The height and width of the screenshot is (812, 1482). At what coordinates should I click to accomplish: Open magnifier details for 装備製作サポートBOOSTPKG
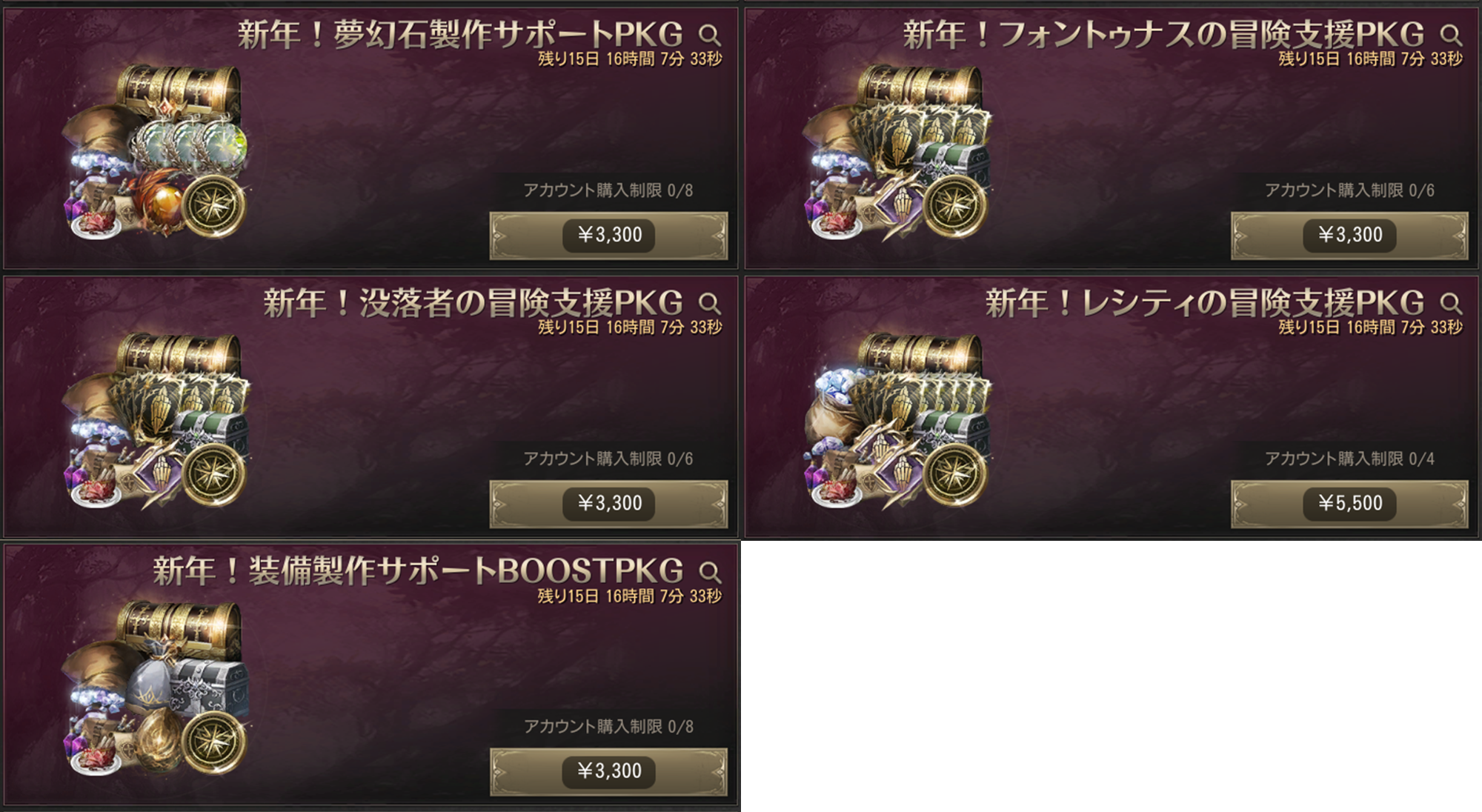(x=709, y=571)
